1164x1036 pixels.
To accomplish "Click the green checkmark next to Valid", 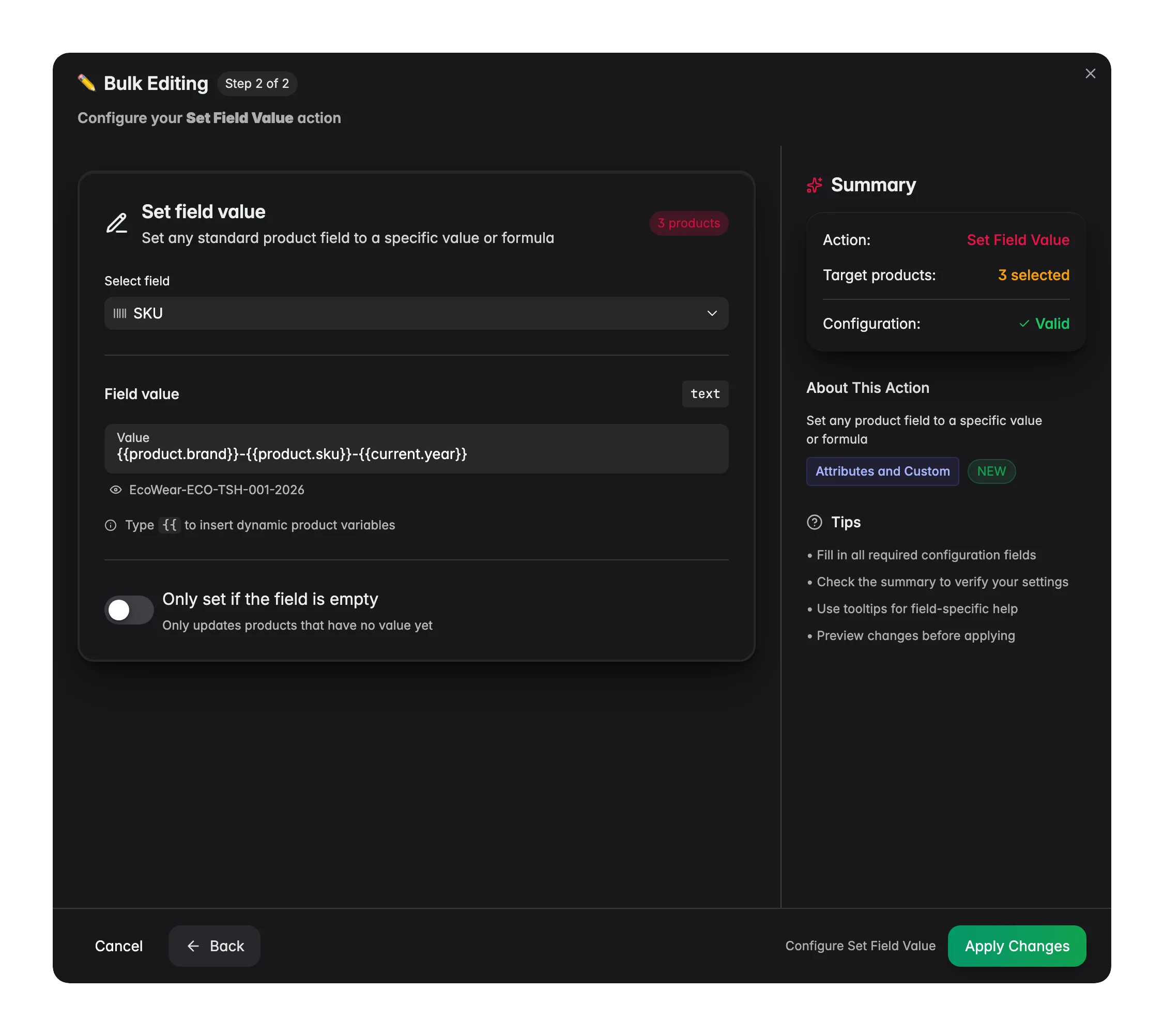I will pyautogui.click(x=1024, y=324).
